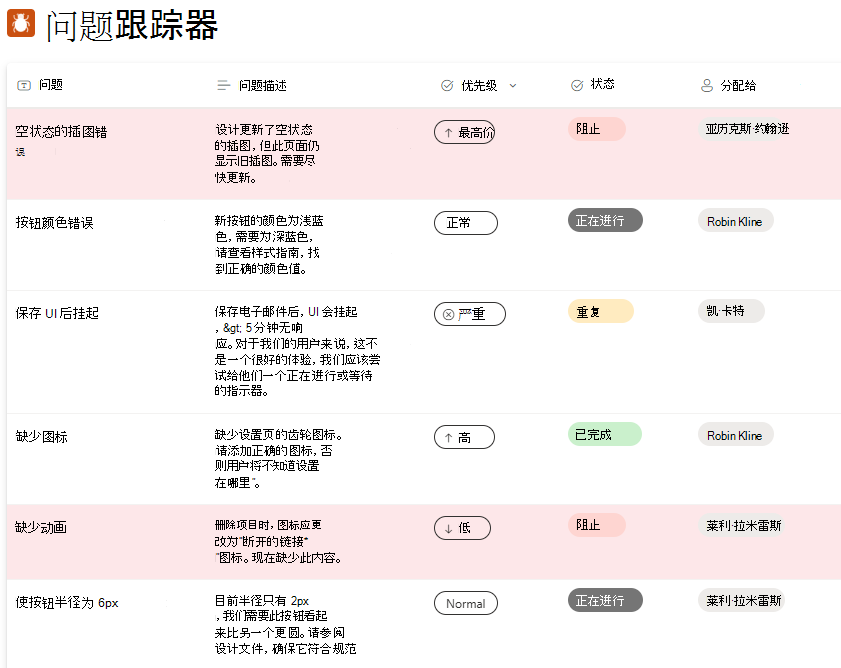841x668 pixels.
Task: Click the circled X icon in 严重 pill
Action: 448,314
